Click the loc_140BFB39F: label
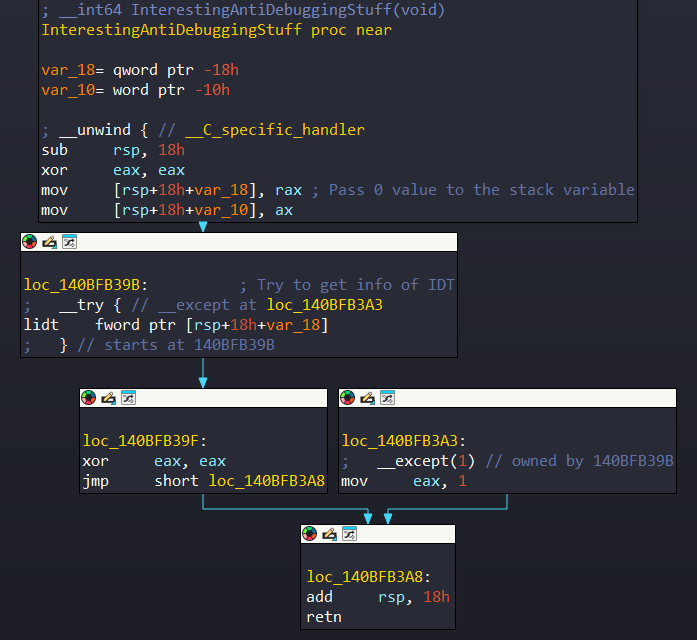The image size is (697, 640). tap(144, 440)
